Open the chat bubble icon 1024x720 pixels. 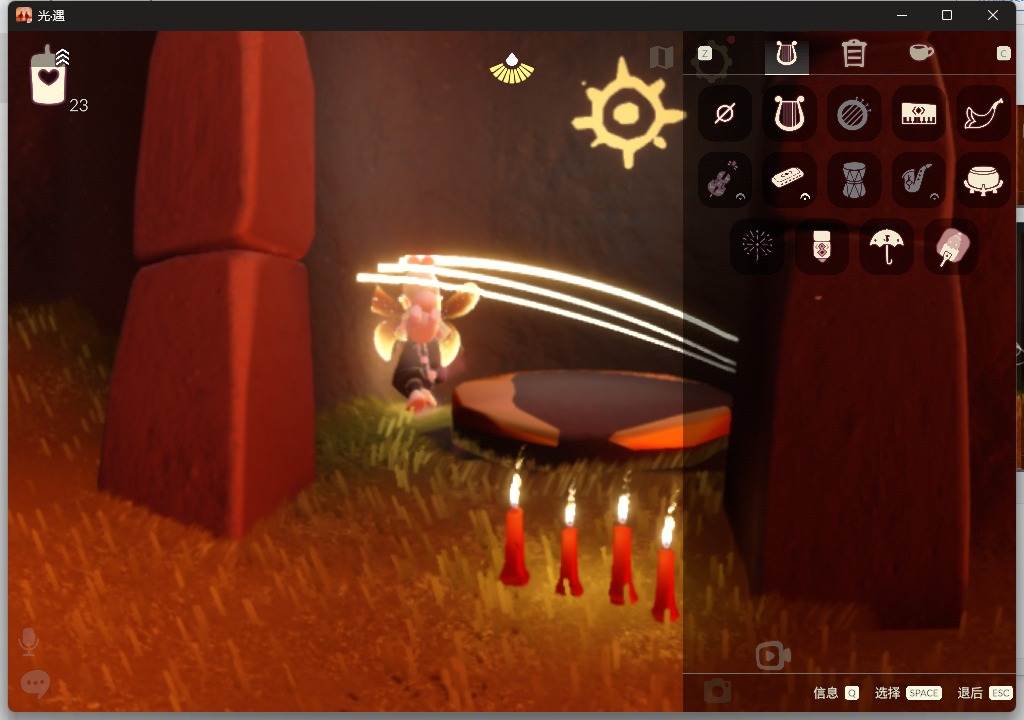tap(35, 684)
